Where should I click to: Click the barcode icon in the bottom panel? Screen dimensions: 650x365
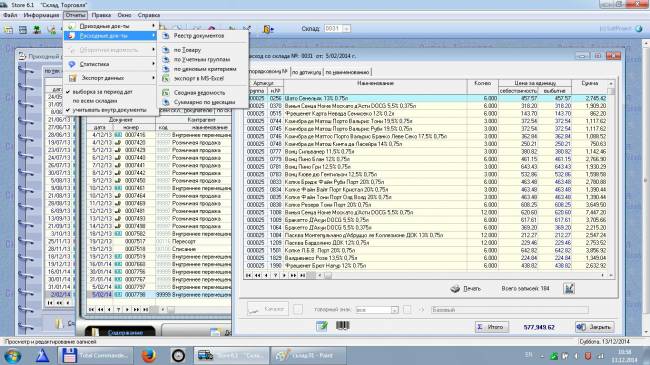pos(343,326)
